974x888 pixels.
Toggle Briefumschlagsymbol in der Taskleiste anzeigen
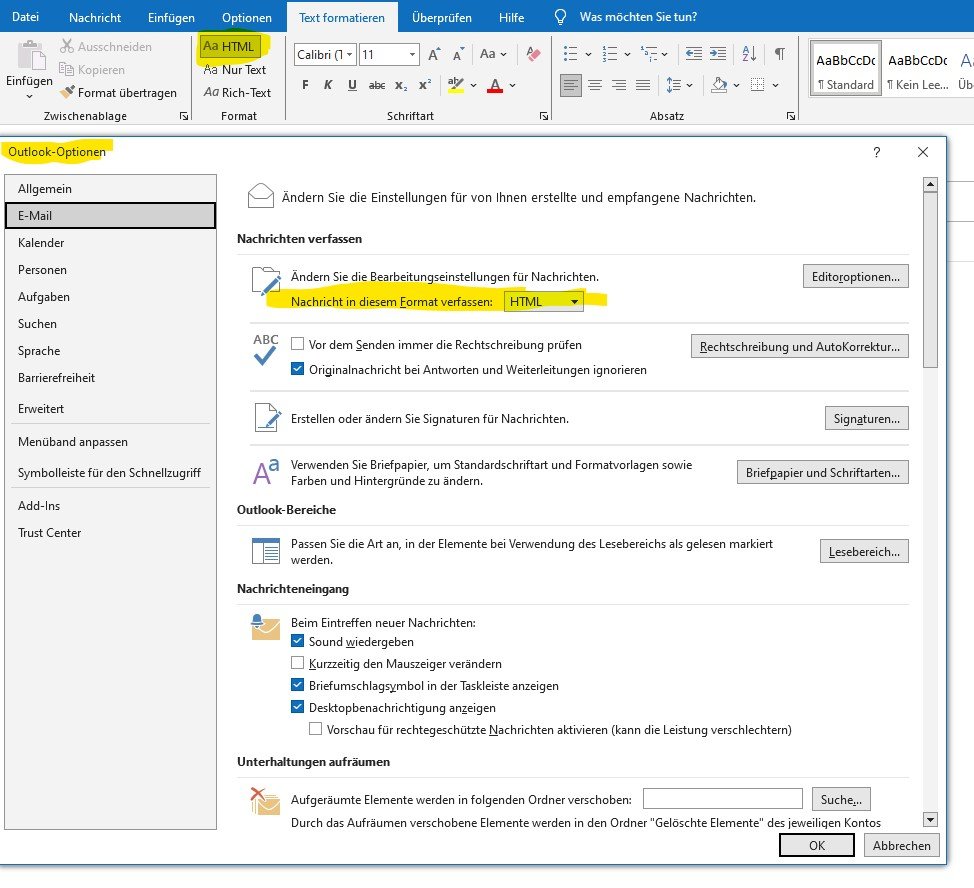pyautogui.click(x=298, y=685)
